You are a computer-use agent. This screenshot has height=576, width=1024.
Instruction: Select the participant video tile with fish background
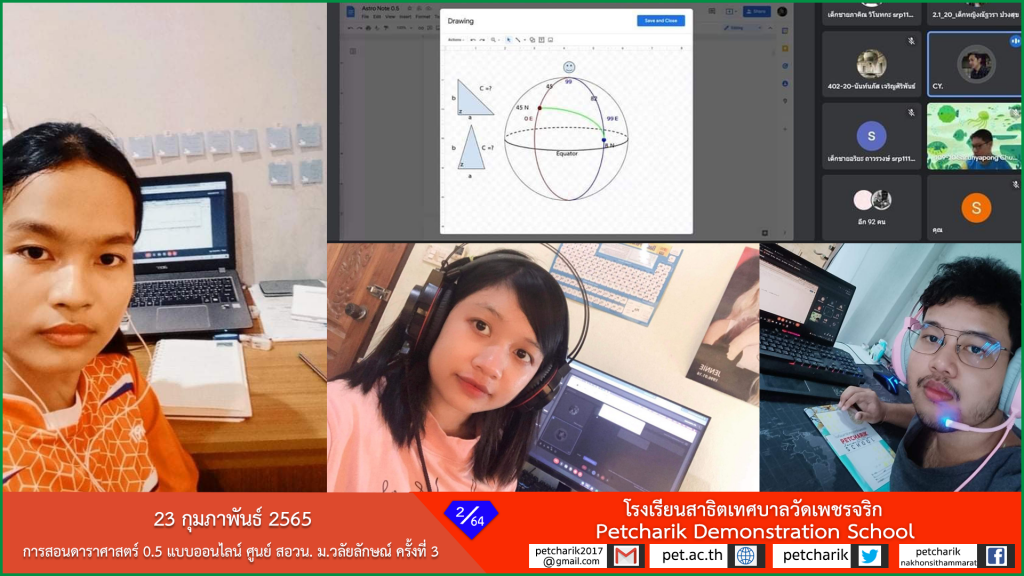pos(974,136)
